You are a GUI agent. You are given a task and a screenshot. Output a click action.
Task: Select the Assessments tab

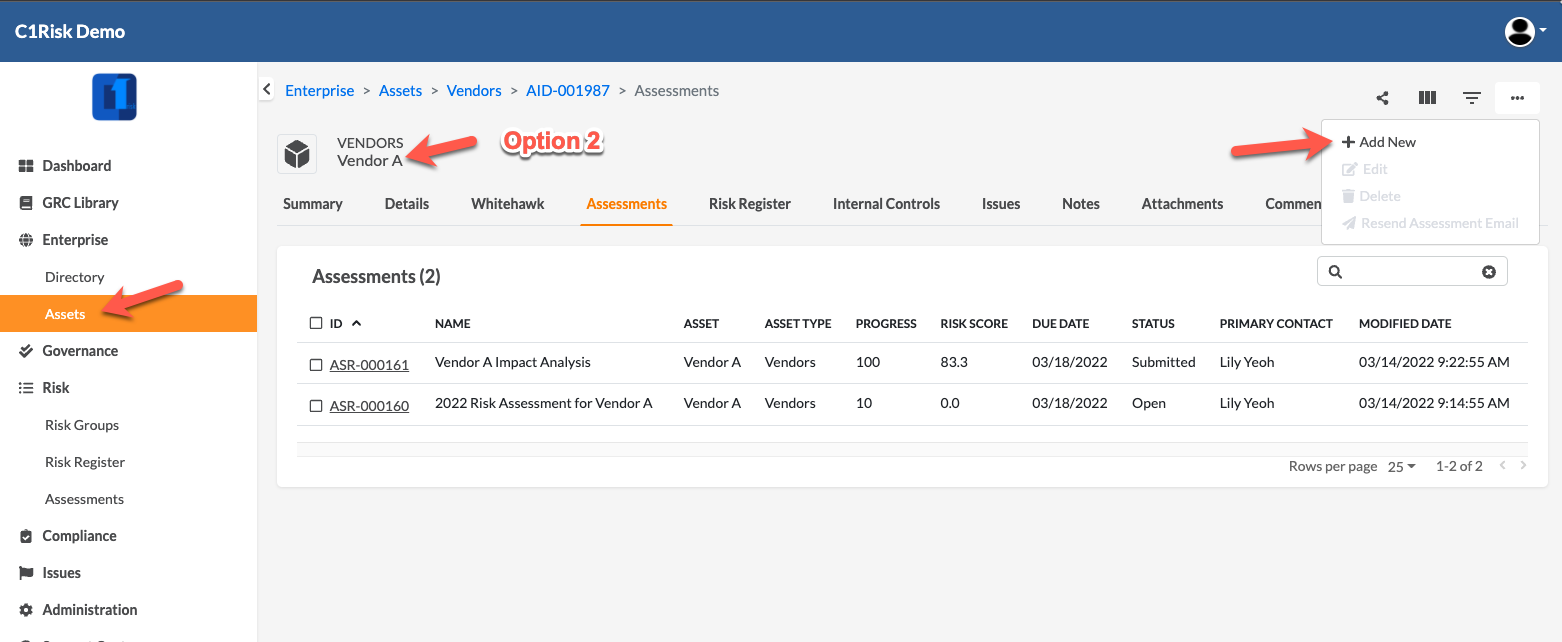627,204
